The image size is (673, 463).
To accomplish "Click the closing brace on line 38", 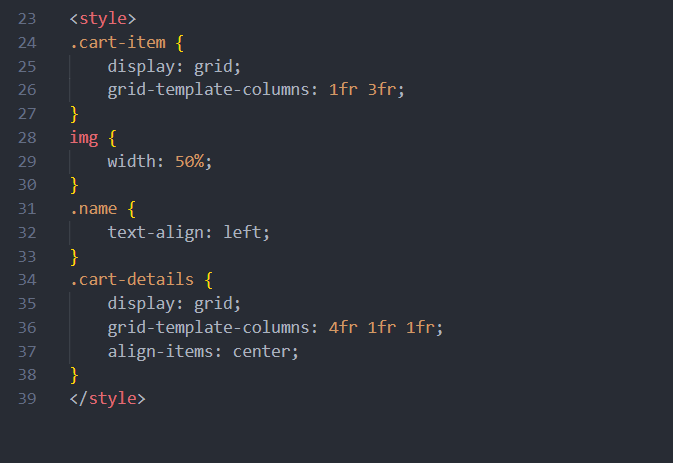I will (74, 375).
